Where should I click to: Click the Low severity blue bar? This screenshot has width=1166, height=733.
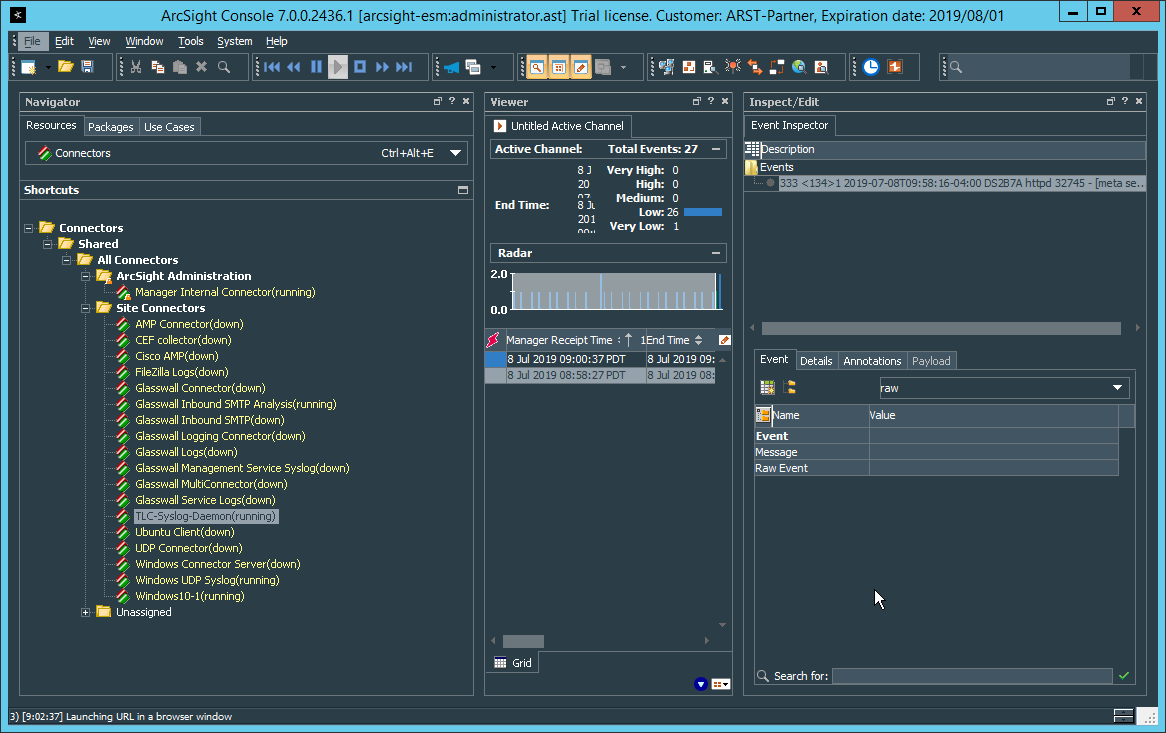coord(702,212)
